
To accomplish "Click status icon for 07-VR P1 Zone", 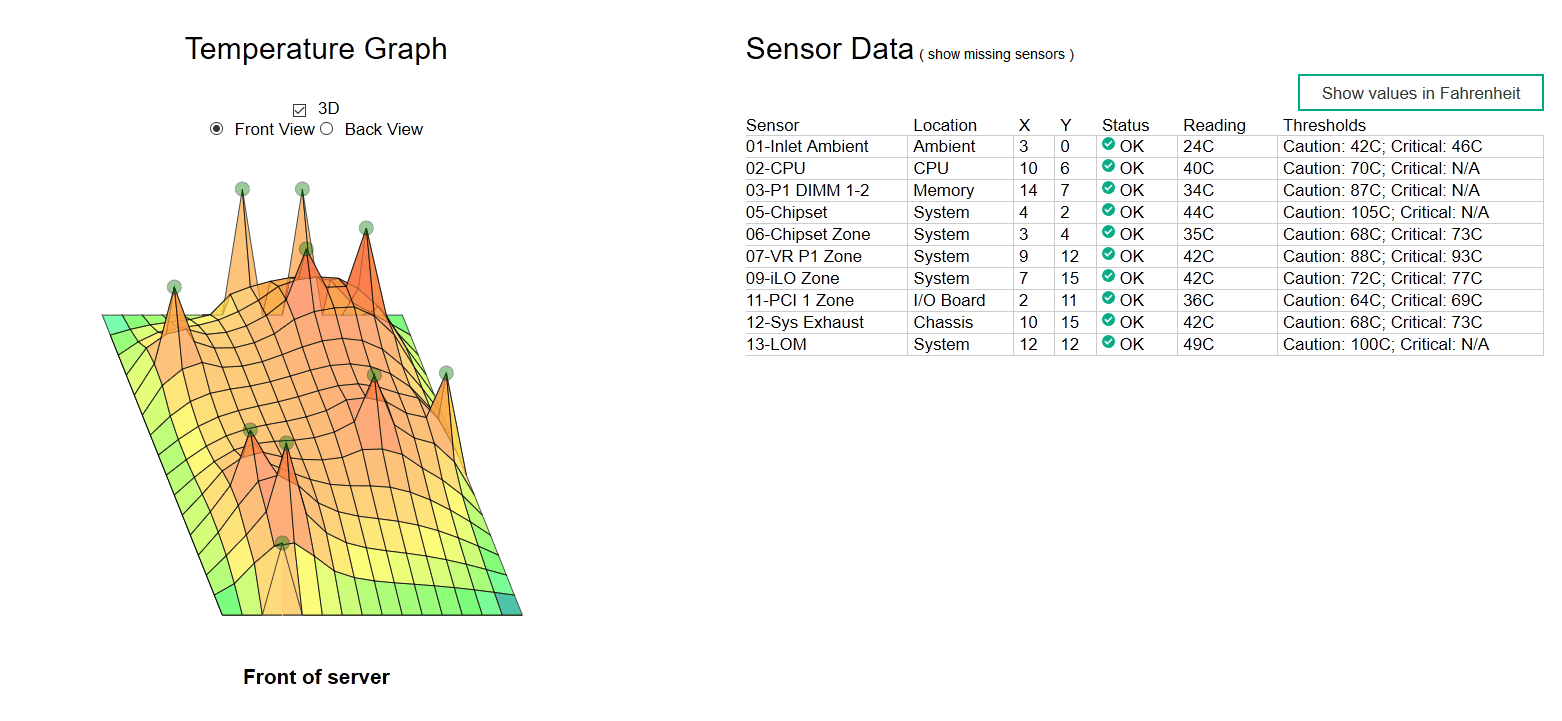I will (1108, 255).
